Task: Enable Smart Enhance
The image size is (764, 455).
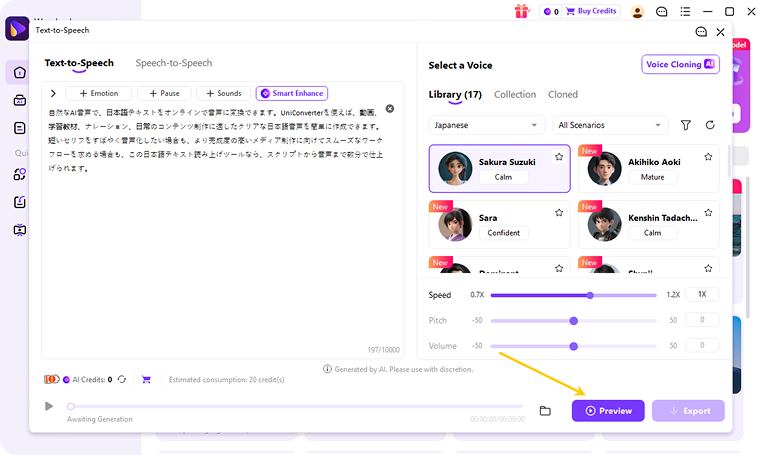Action: point(292,93)
